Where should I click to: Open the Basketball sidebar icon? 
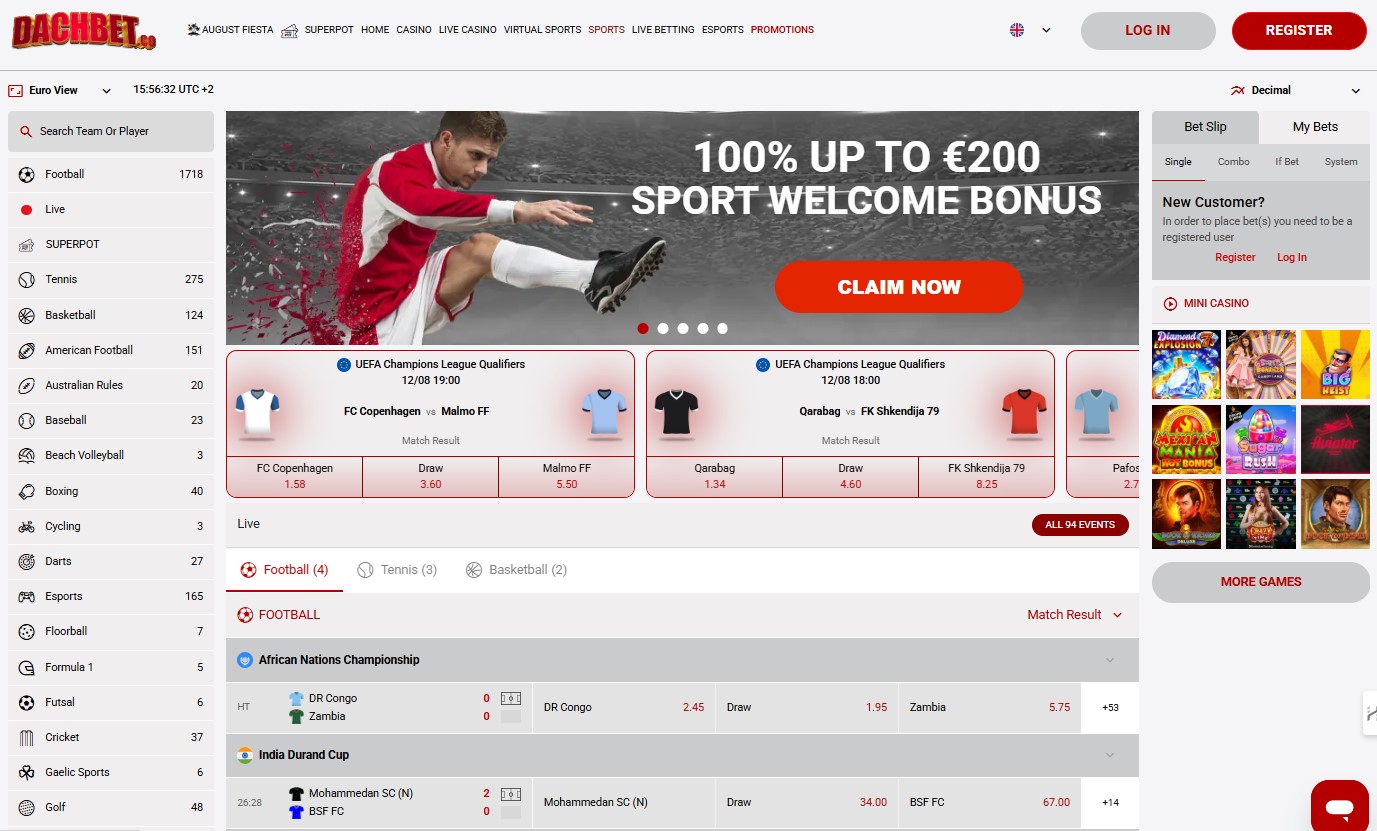tap(27, 315)
